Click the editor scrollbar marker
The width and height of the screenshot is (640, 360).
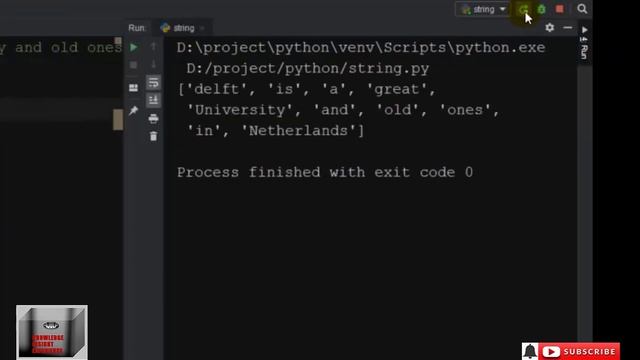118,120
